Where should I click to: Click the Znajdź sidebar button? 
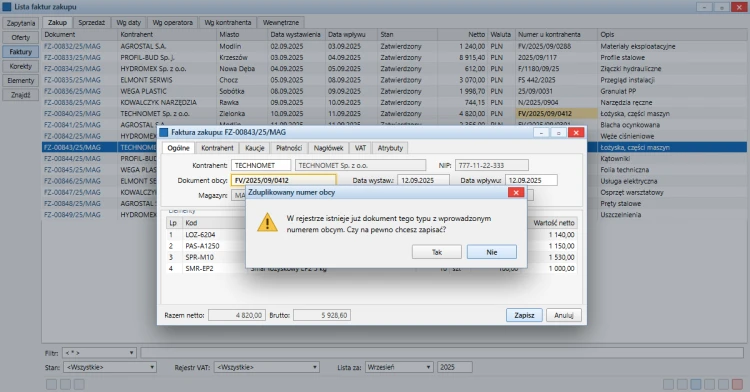point(21,95)
